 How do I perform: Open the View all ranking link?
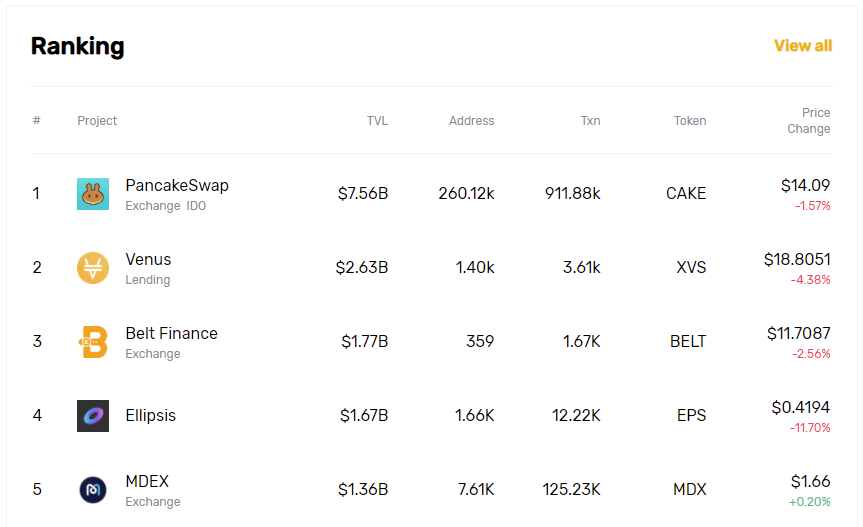(803, 46)
